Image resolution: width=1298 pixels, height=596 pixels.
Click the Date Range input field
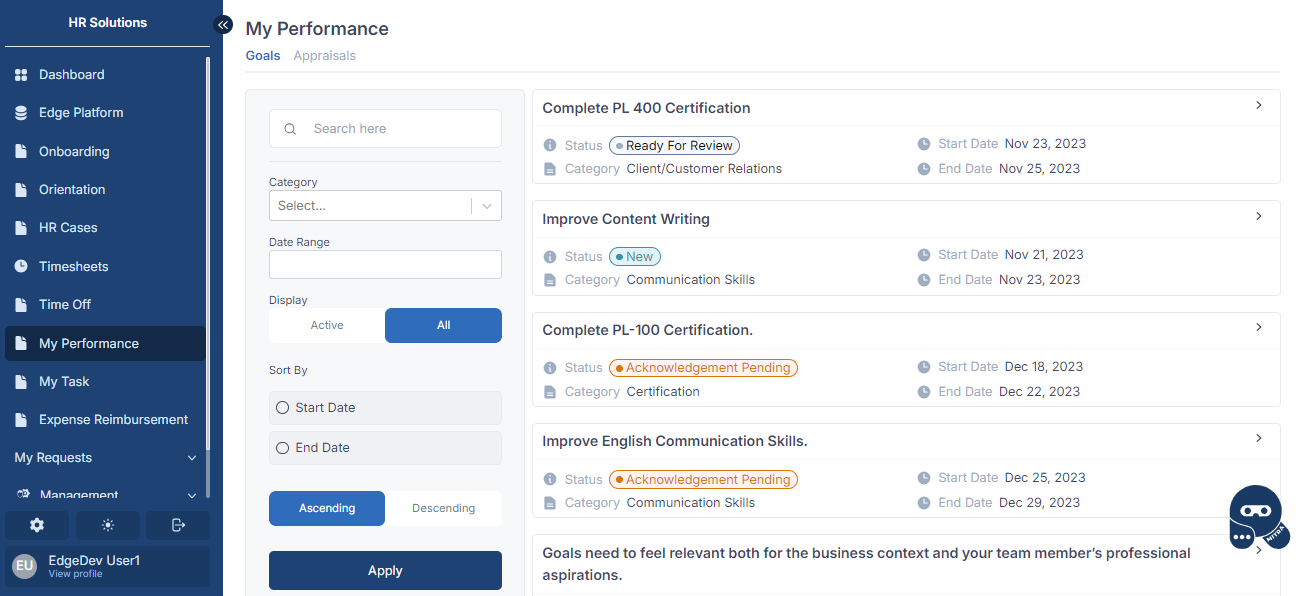point(385,265)
